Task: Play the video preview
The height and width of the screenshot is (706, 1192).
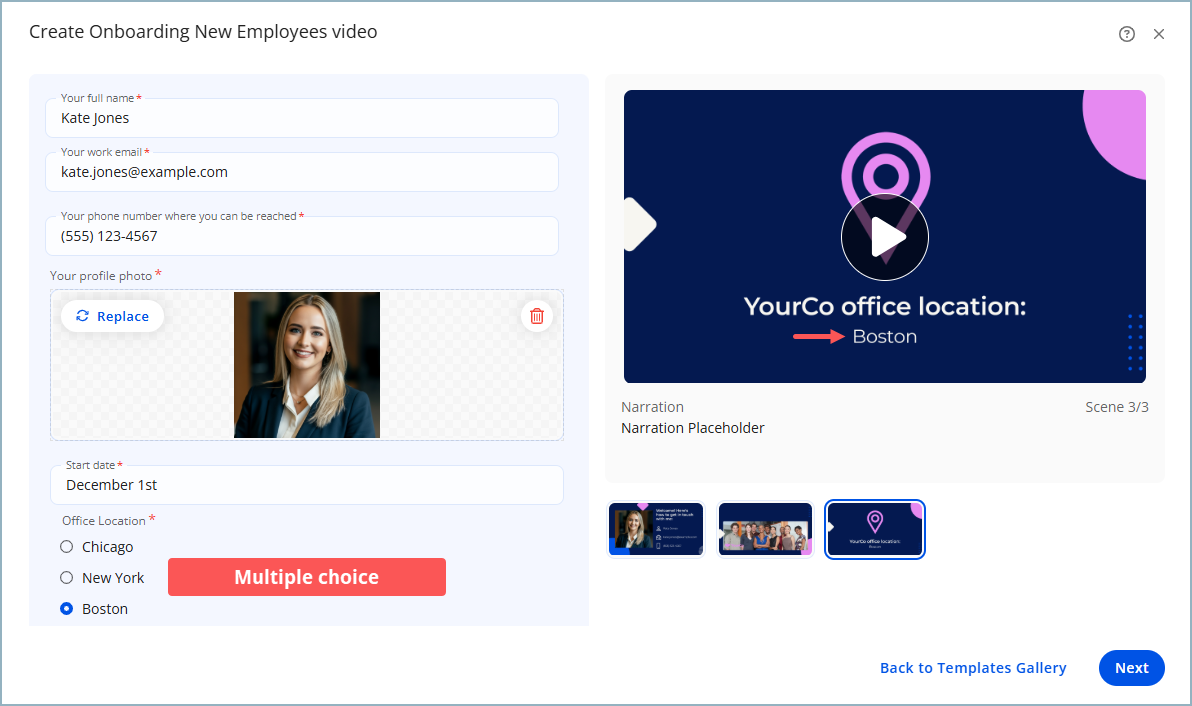Action: (884, 238)
